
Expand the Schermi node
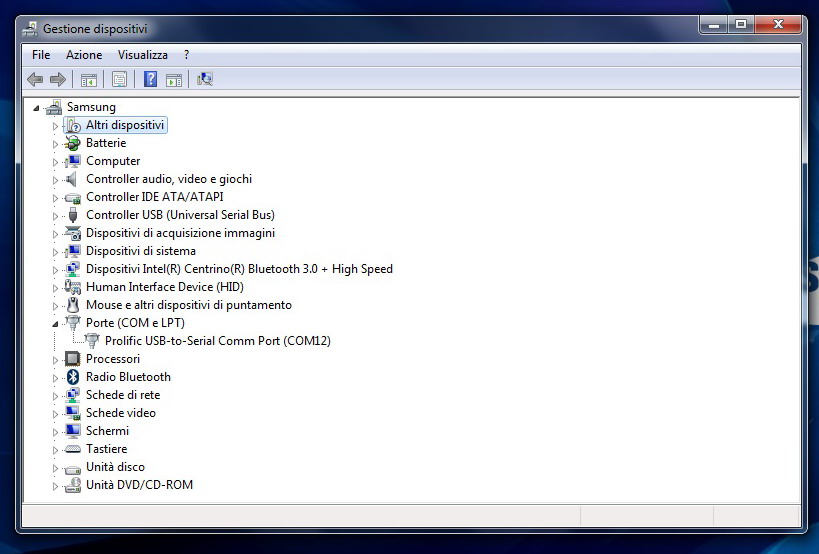[x=55, y=432]
